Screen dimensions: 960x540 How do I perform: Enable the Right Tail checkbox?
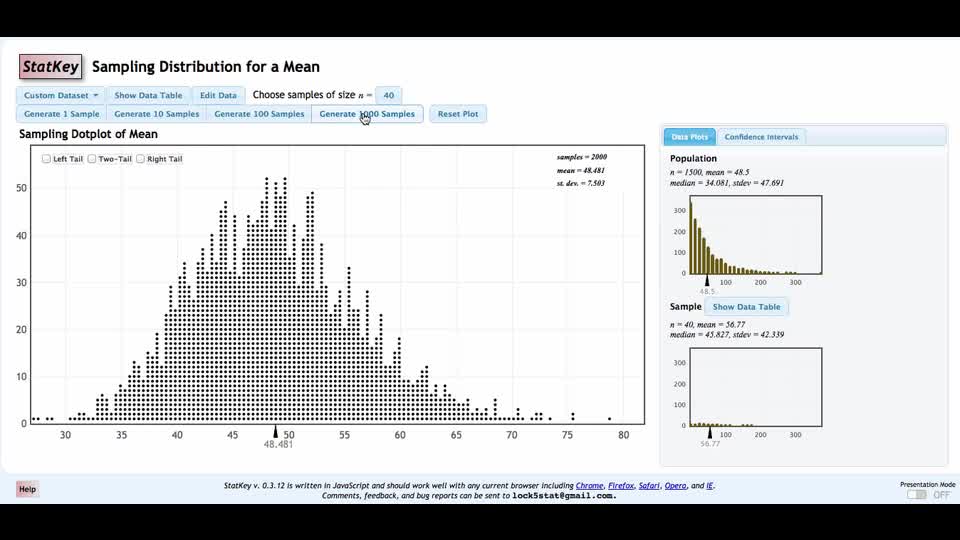click(140, 159)
